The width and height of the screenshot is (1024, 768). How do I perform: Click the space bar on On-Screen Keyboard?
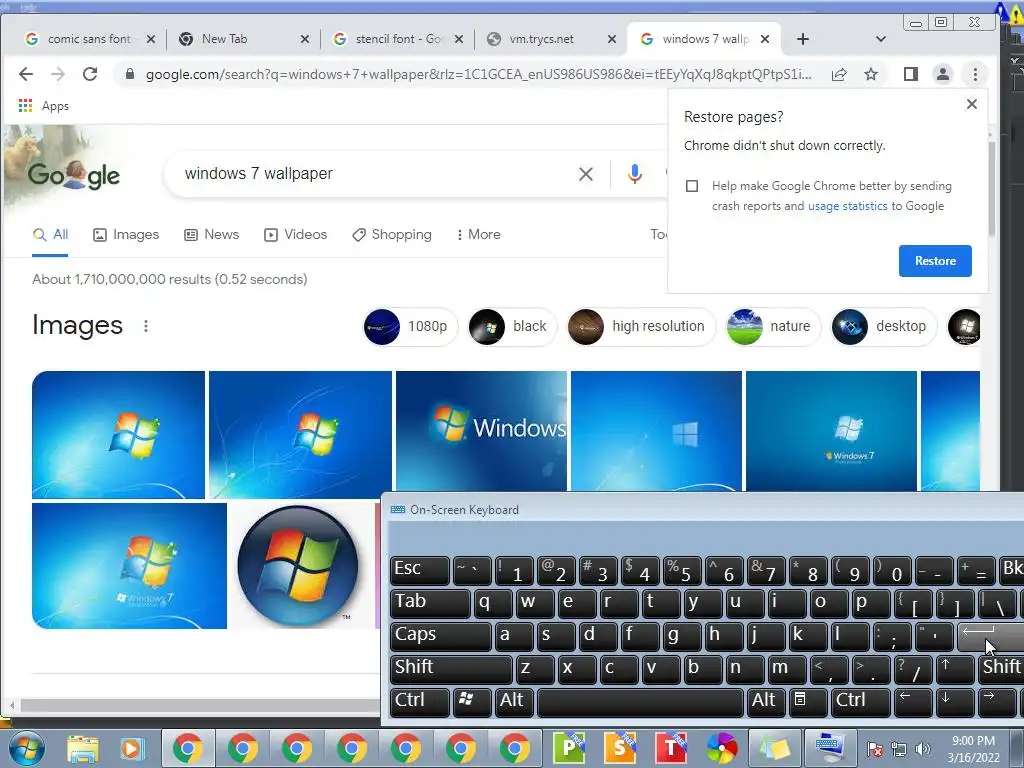point(640,702)
